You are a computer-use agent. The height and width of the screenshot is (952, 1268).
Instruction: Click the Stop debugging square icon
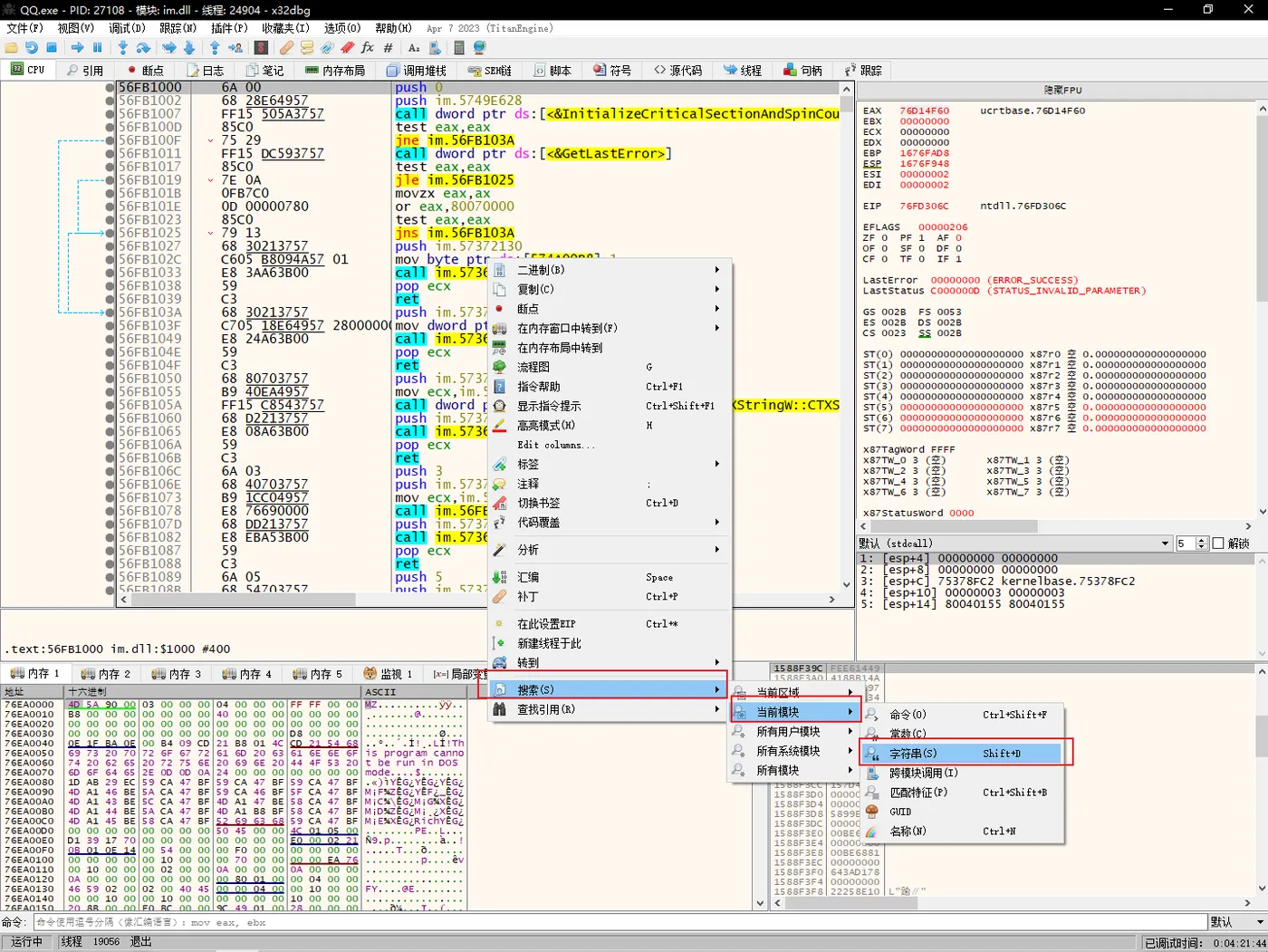[x=52, y=48]
